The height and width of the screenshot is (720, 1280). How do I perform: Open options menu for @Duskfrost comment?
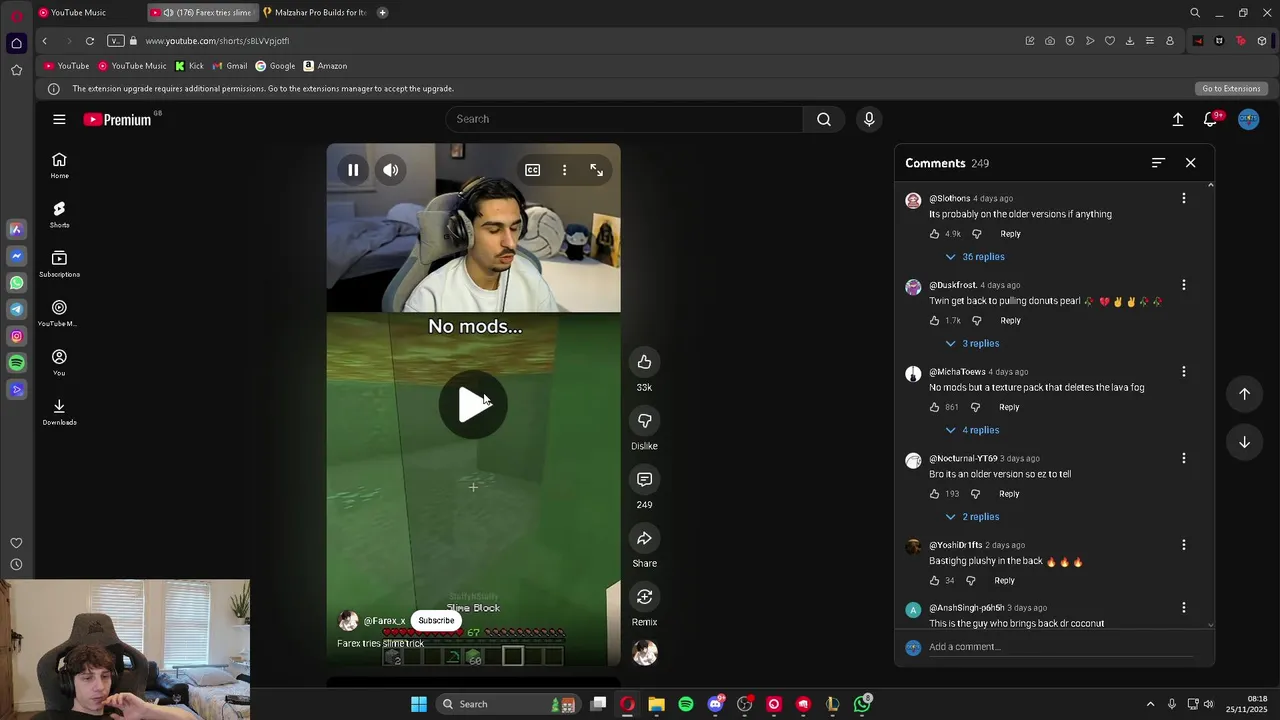pyautogui.click(x=1183, y=285)
